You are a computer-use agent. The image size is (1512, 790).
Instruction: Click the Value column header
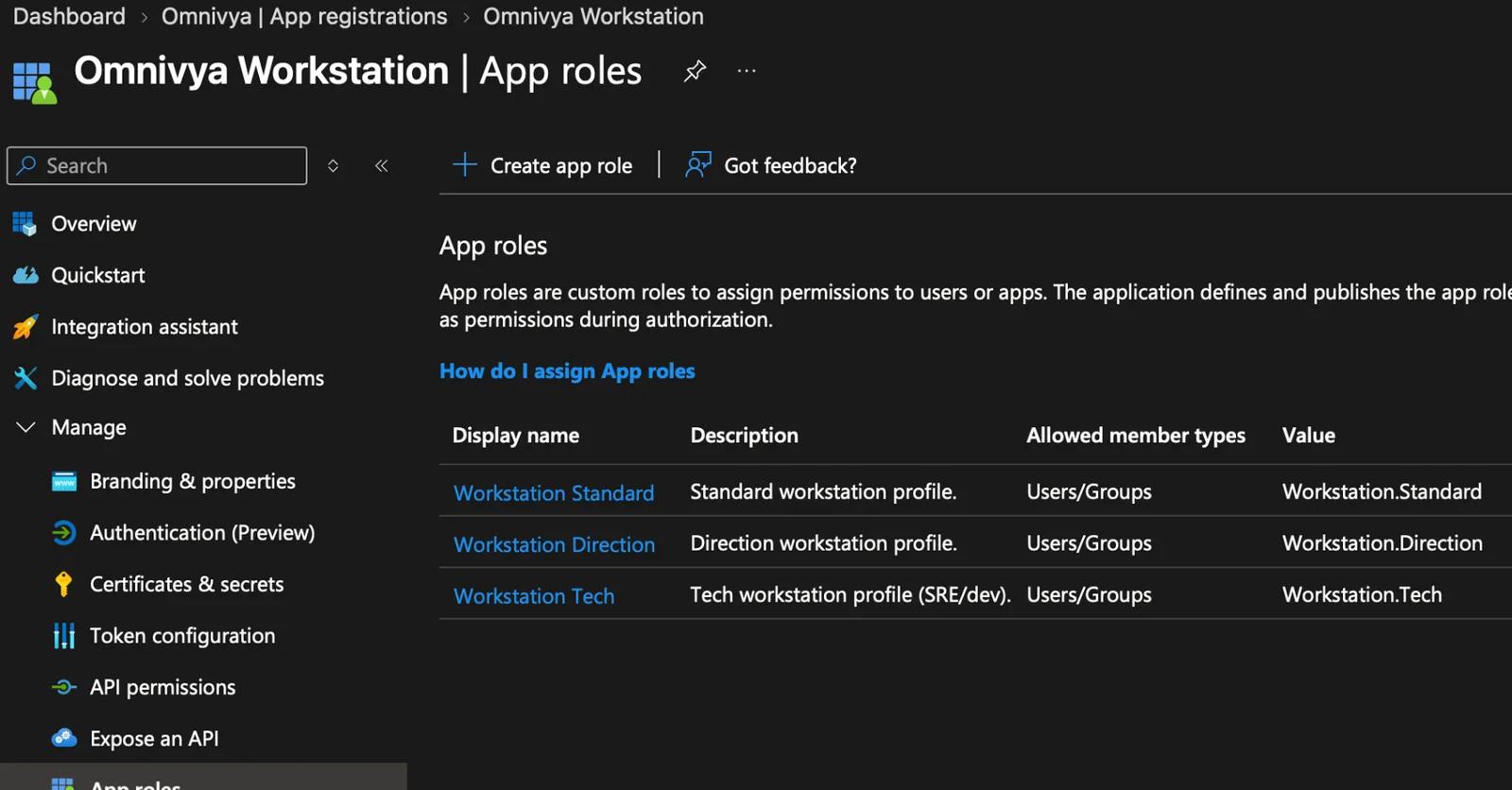1309,436
